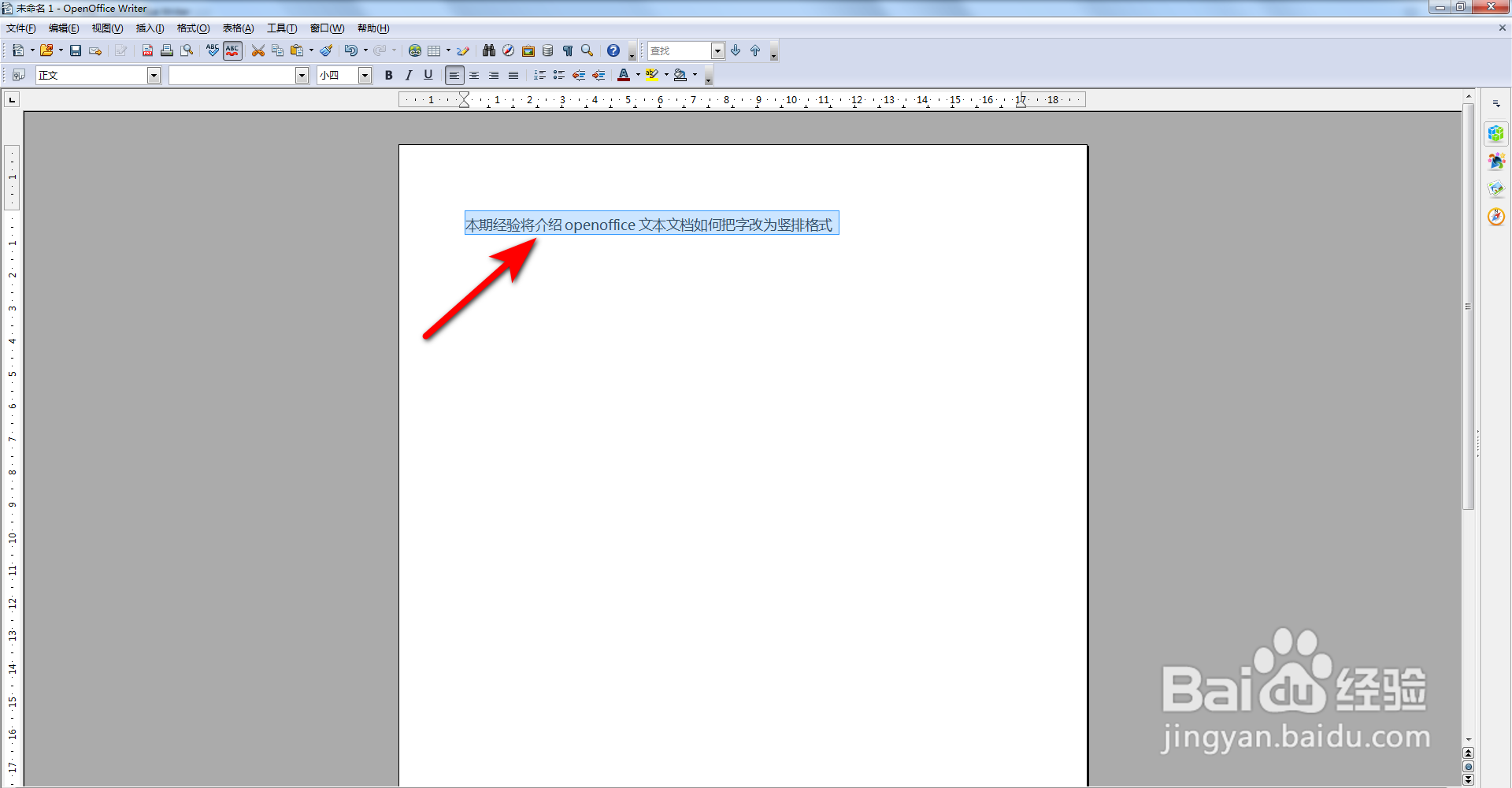Center the paragraph

pos(474,75)
